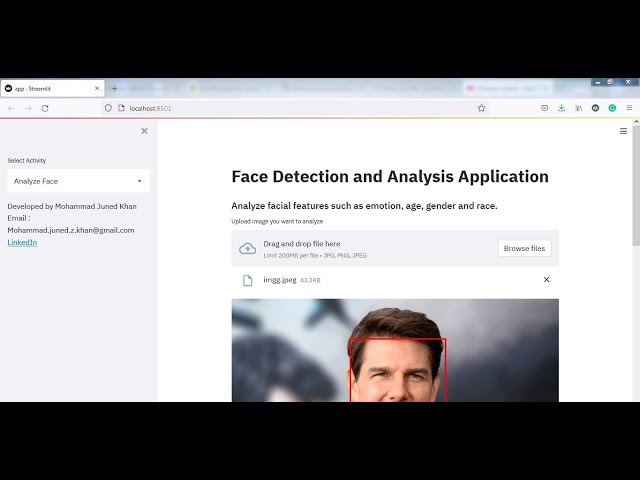
Task: Click the shield tracking protection icon
Action: tap(108, 108)
